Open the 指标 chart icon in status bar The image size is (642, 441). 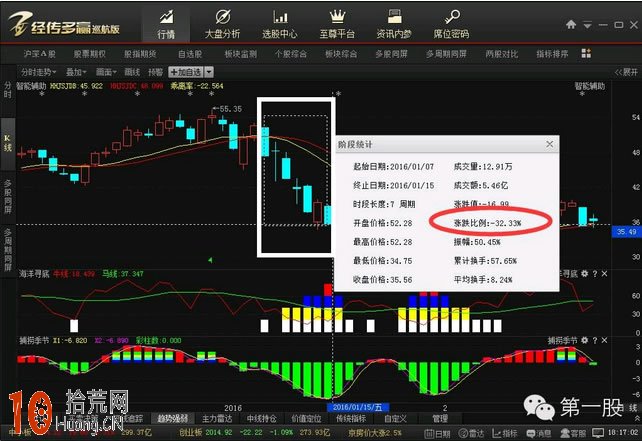tap(505, 433)
